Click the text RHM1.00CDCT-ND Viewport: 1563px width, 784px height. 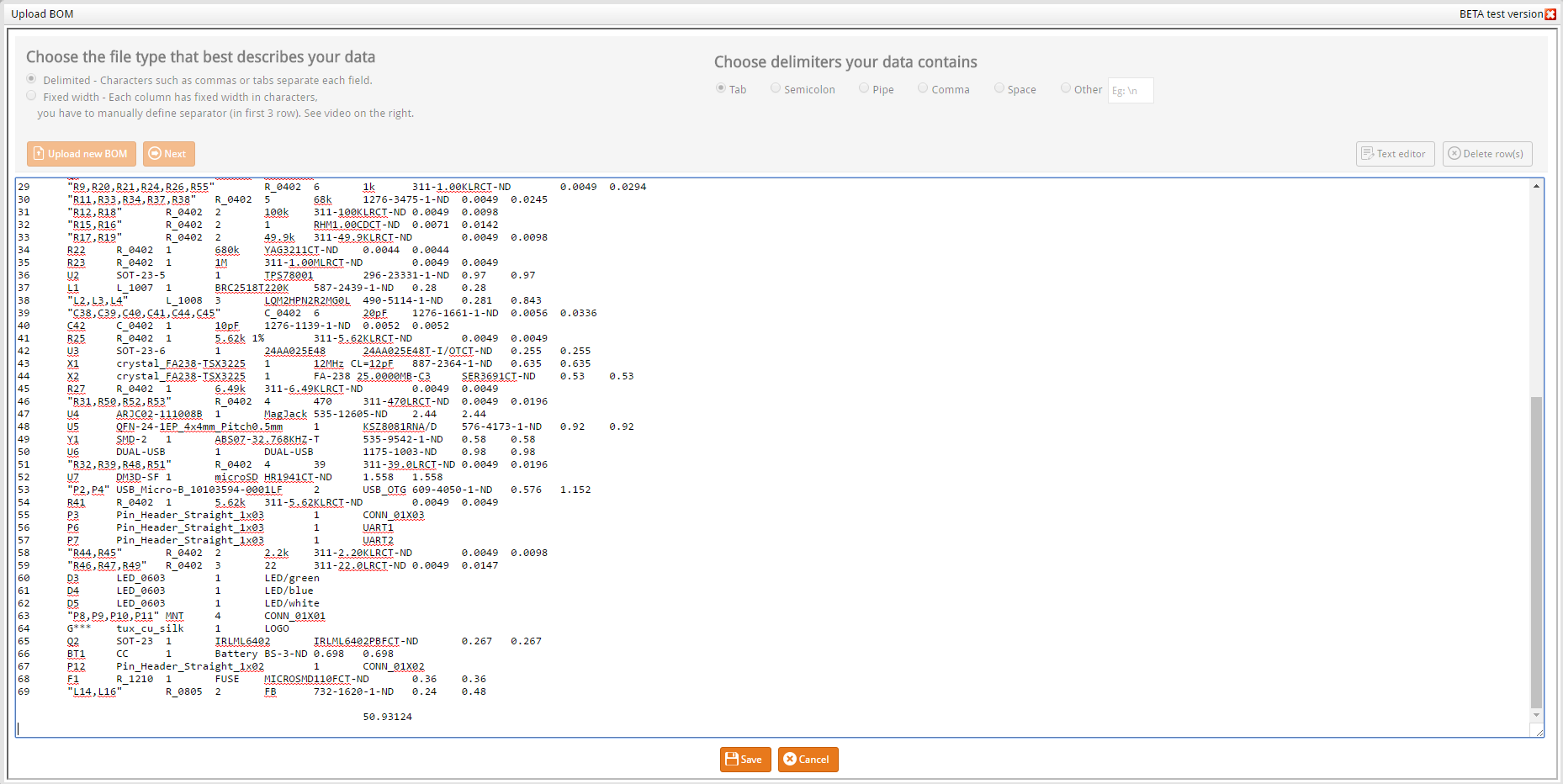click(357, 225)
